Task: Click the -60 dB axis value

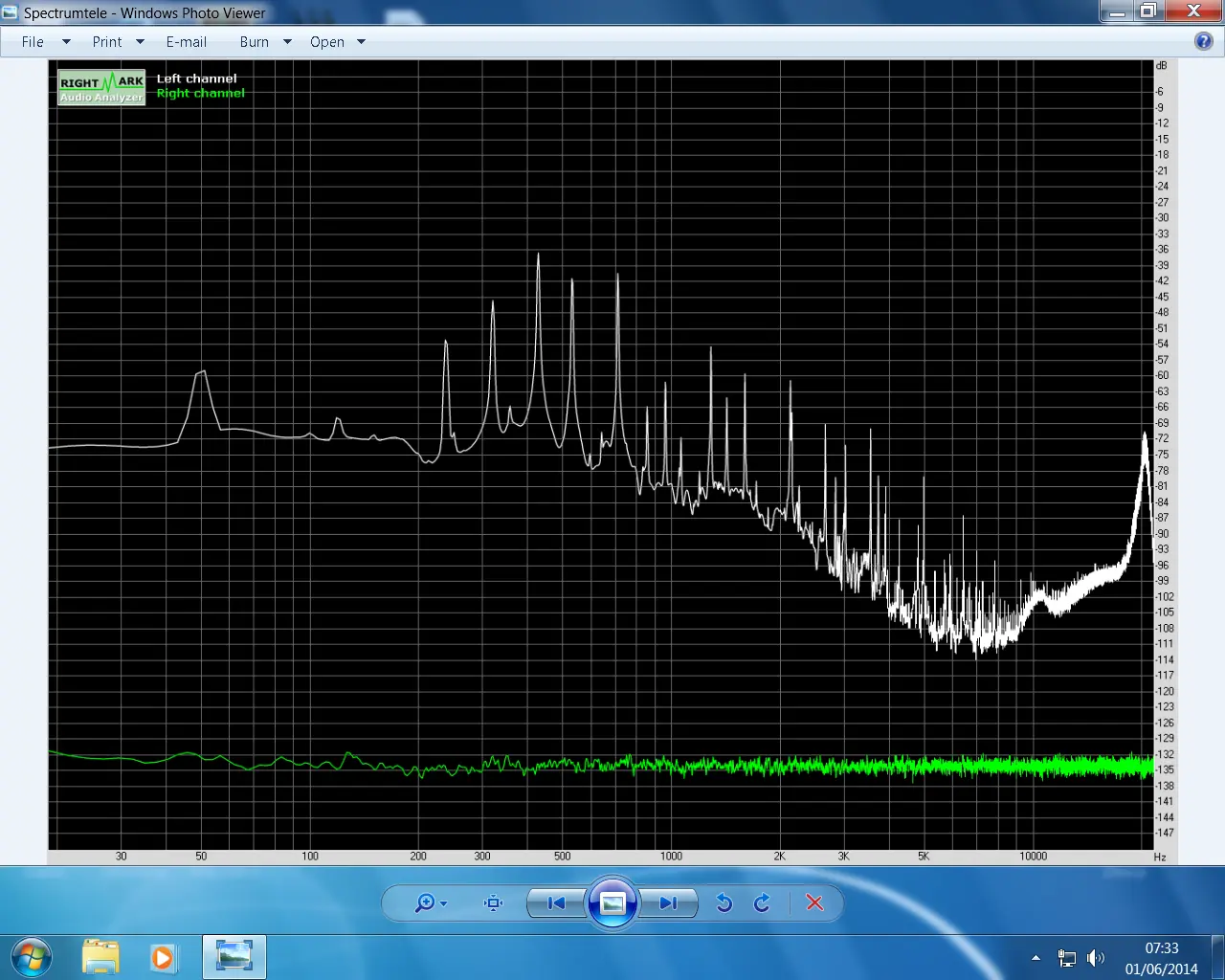Action: tap(1162, 375)
